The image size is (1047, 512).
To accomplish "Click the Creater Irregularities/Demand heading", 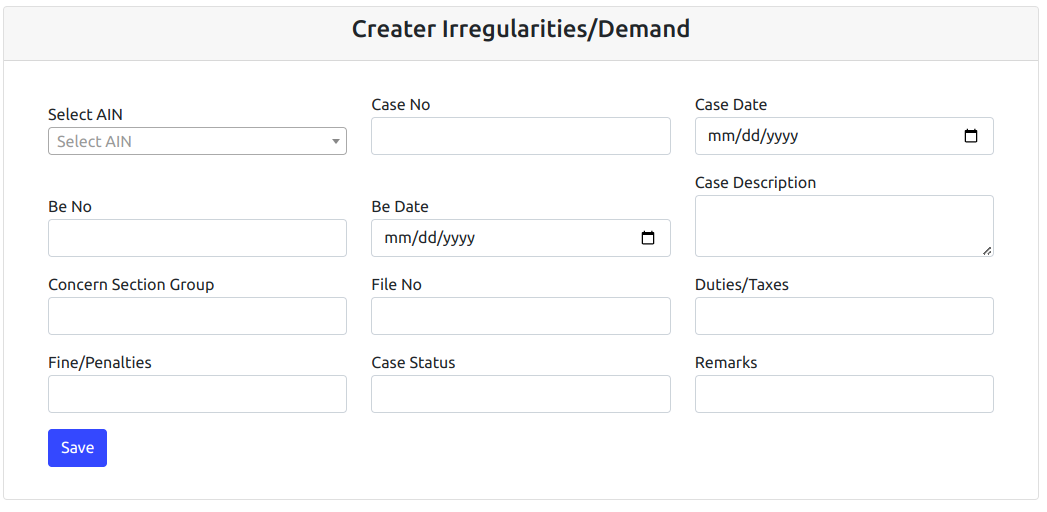I will click(x=521, y=29).
